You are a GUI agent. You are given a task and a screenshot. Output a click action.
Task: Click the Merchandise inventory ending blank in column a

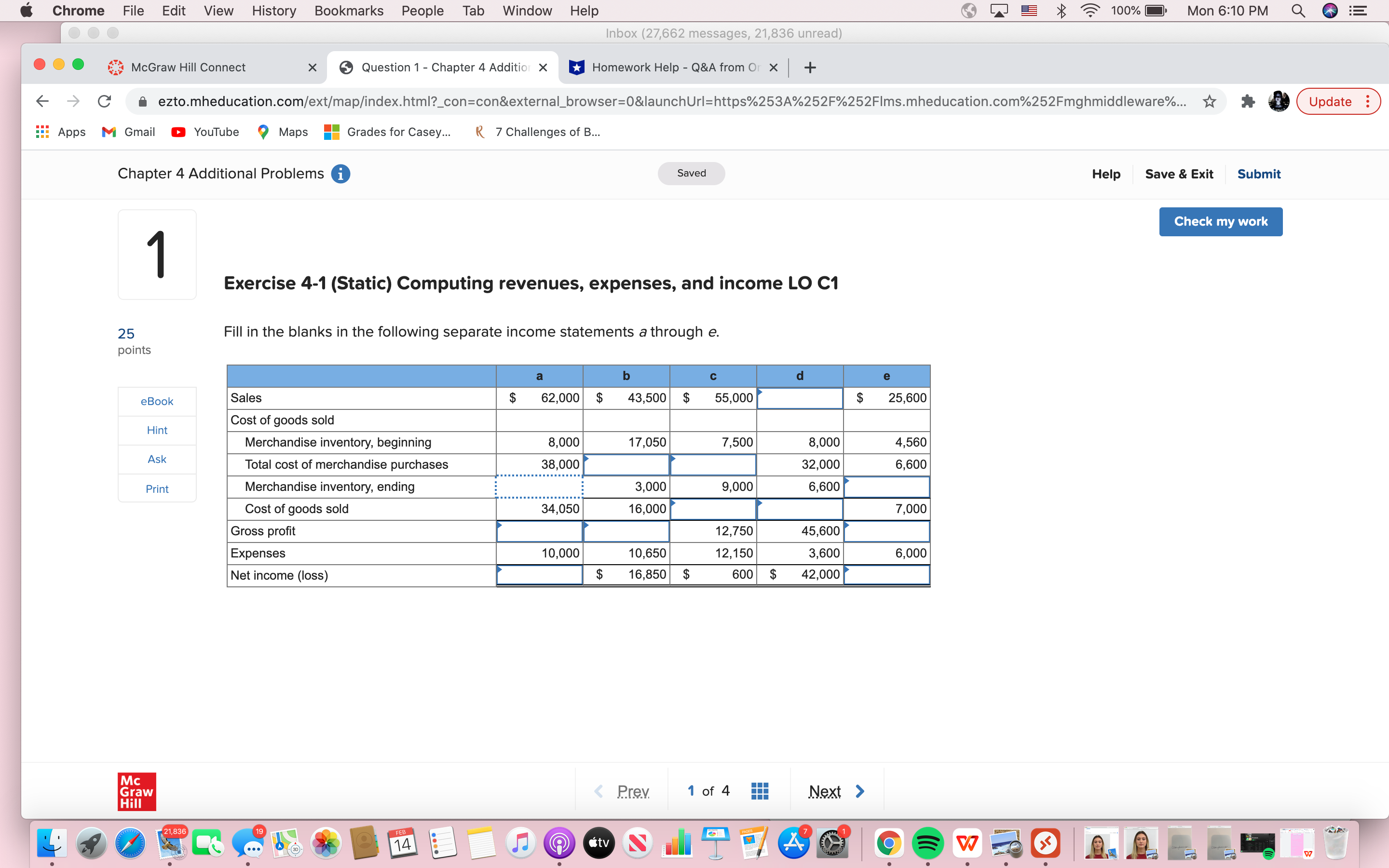538,486
